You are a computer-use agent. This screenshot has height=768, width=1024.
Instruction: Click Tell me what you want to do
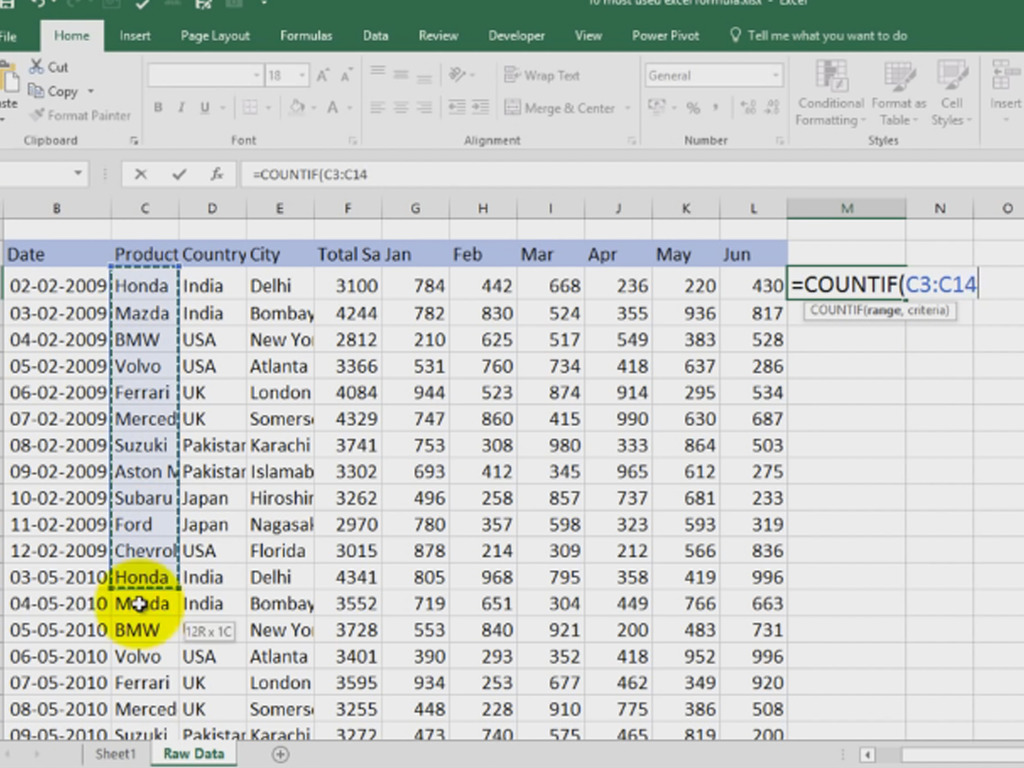coord(818,36)
